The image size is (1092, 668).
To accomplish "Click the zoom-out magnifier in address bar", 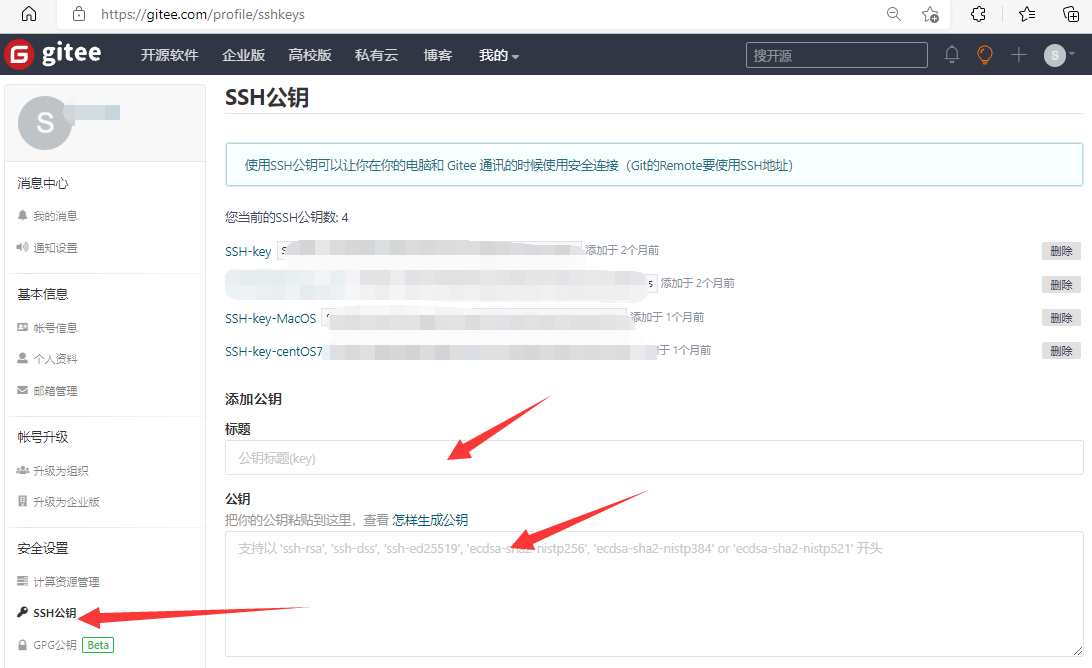I will point(893,15).
